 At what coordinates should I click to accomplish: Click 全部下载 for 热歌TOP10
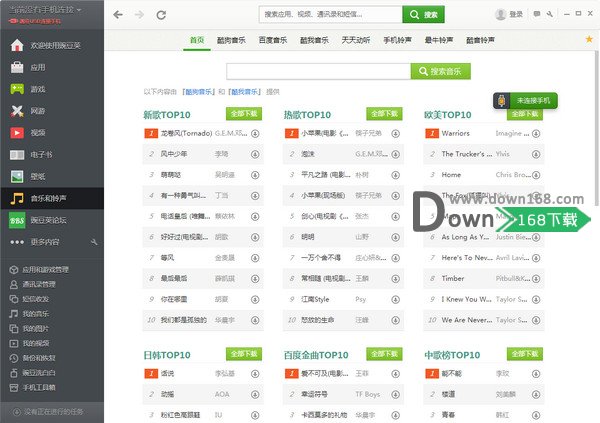[x=384, y=114]
